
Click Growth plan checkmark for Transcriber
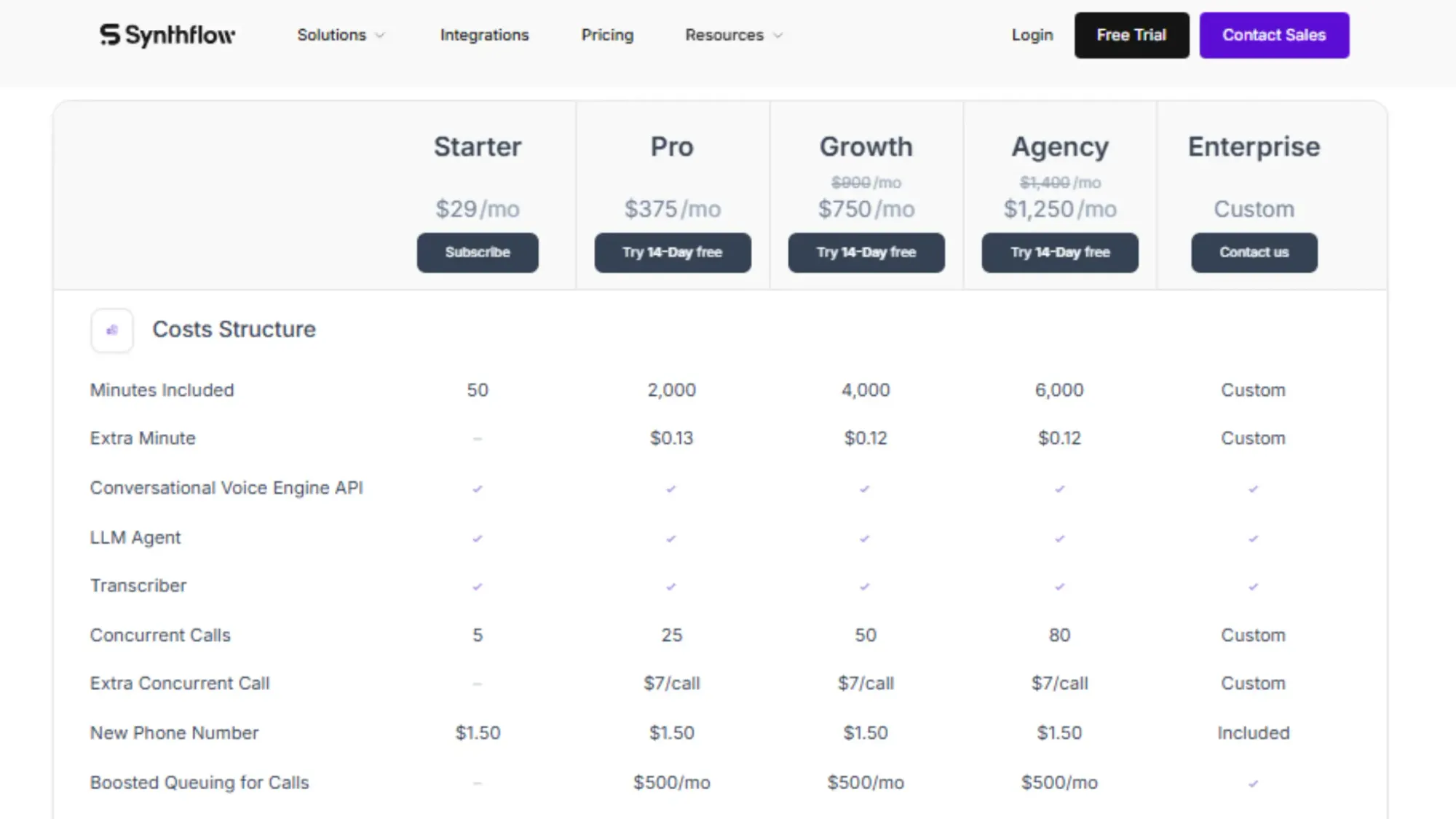click(865, 587)
